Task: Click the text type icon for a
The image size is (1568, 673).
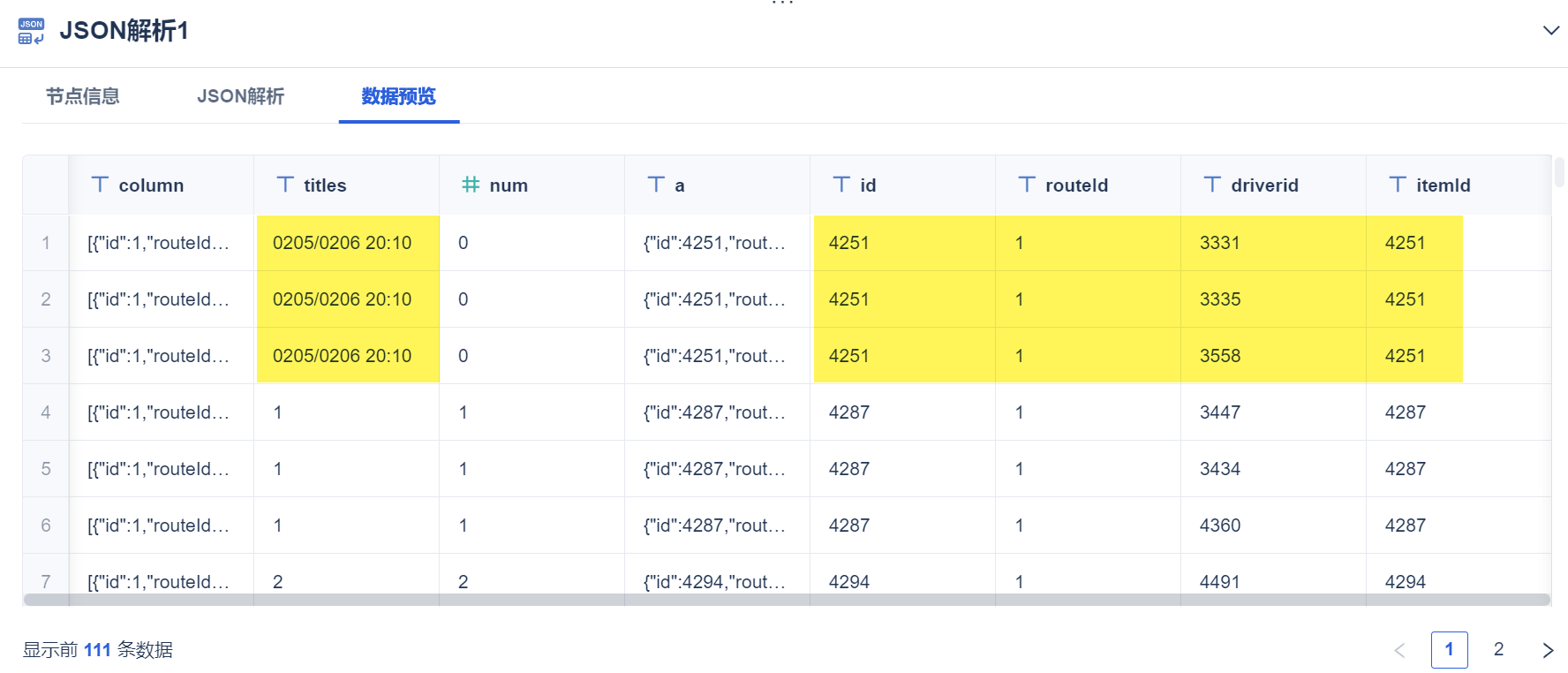Action: [x=656, y=185]
